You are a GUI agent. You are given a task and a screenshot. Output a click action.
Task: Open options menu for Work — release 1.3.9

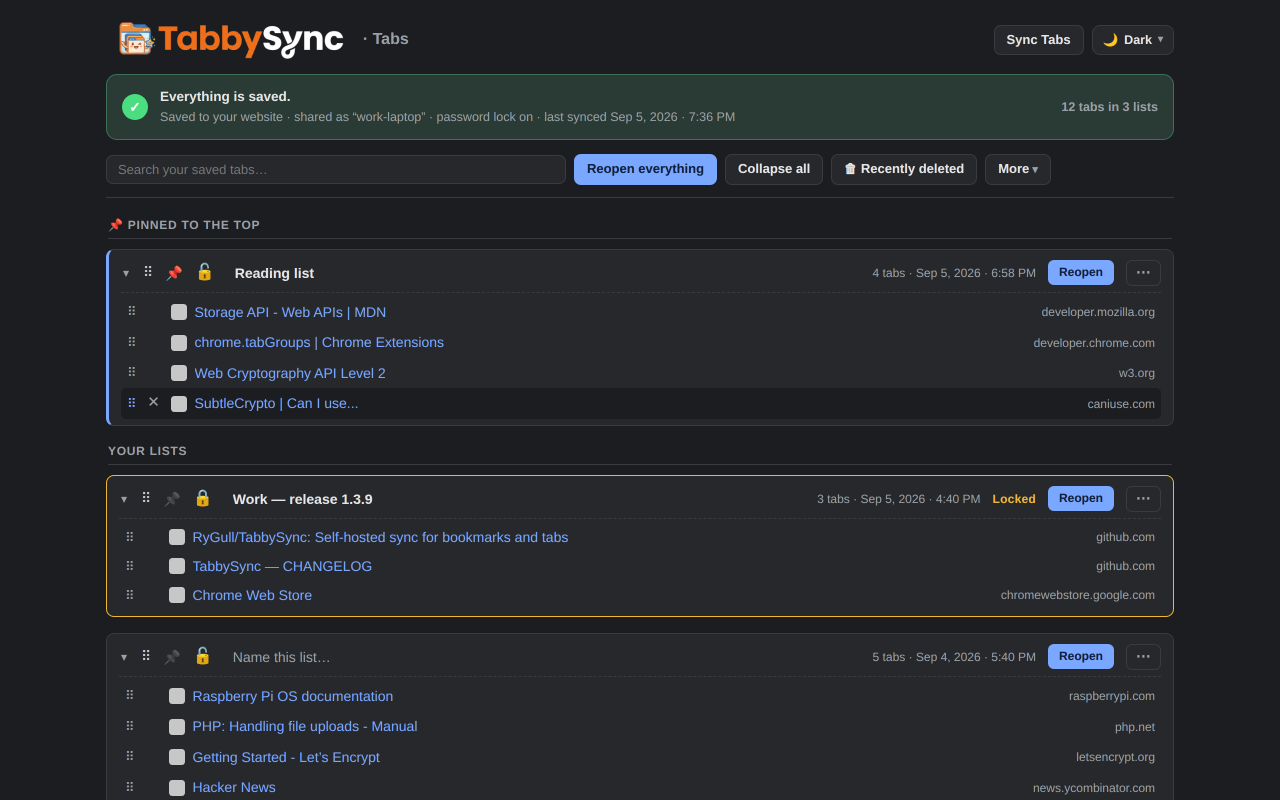(x=1143, y=499)
